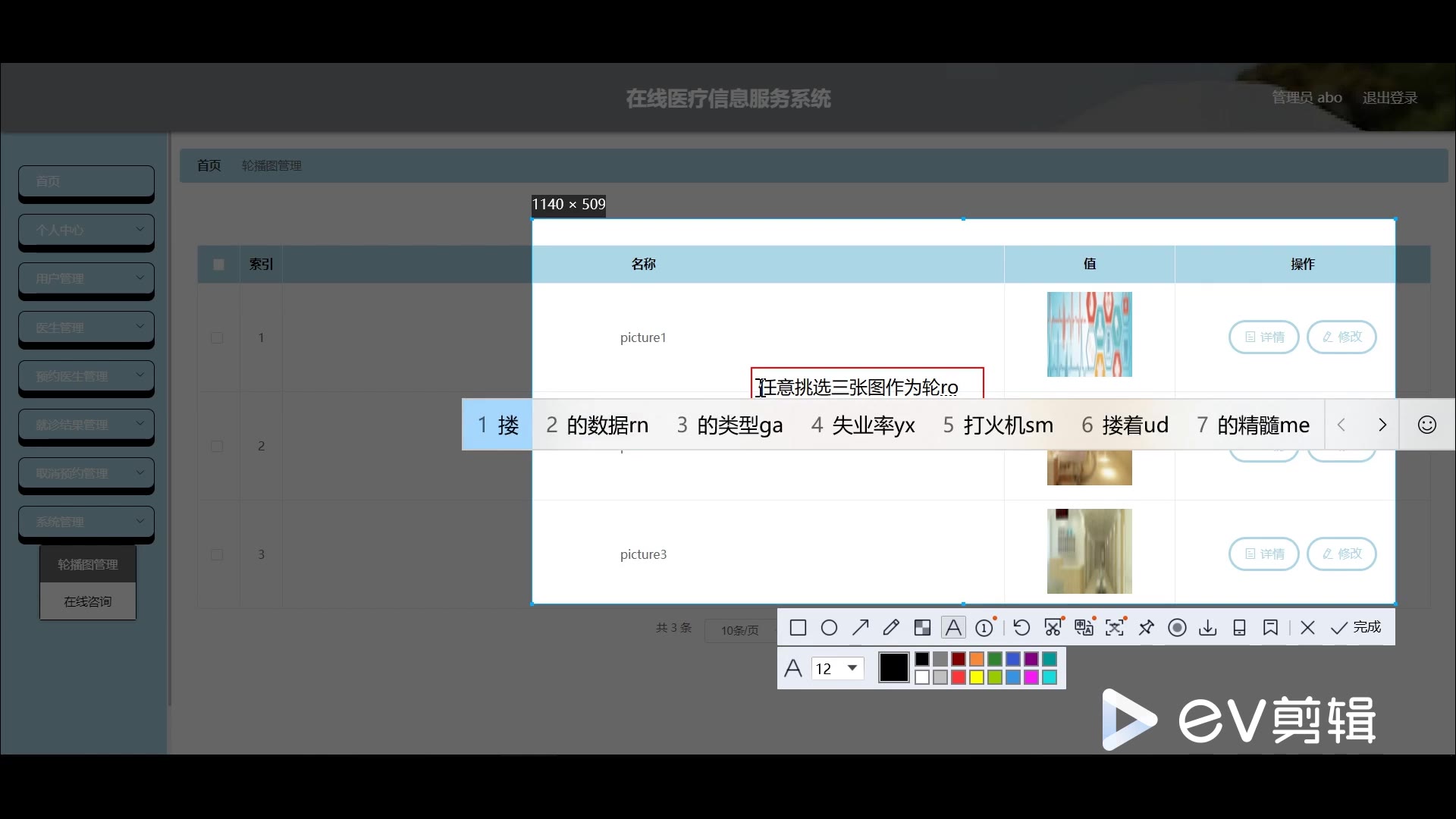Undo the last annotation
Image resolution: width=1456 pixels, height=819 pixels.
pos(1021,628)
